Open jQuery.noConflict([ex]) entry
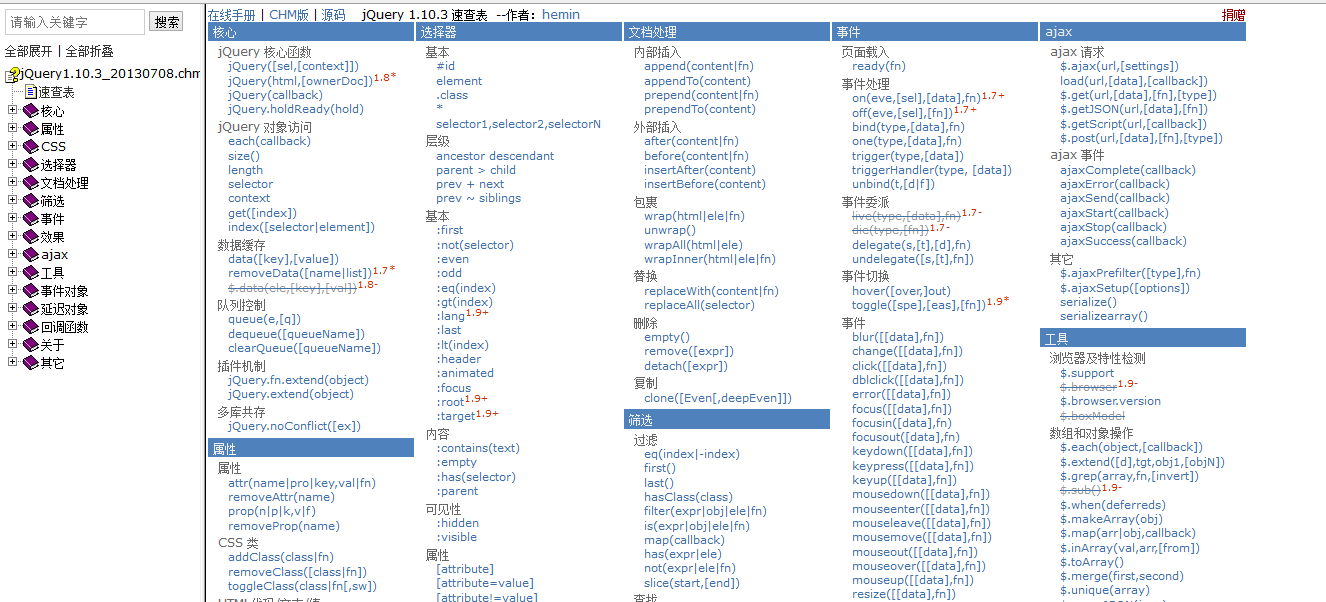 click(x=295, y=426)
